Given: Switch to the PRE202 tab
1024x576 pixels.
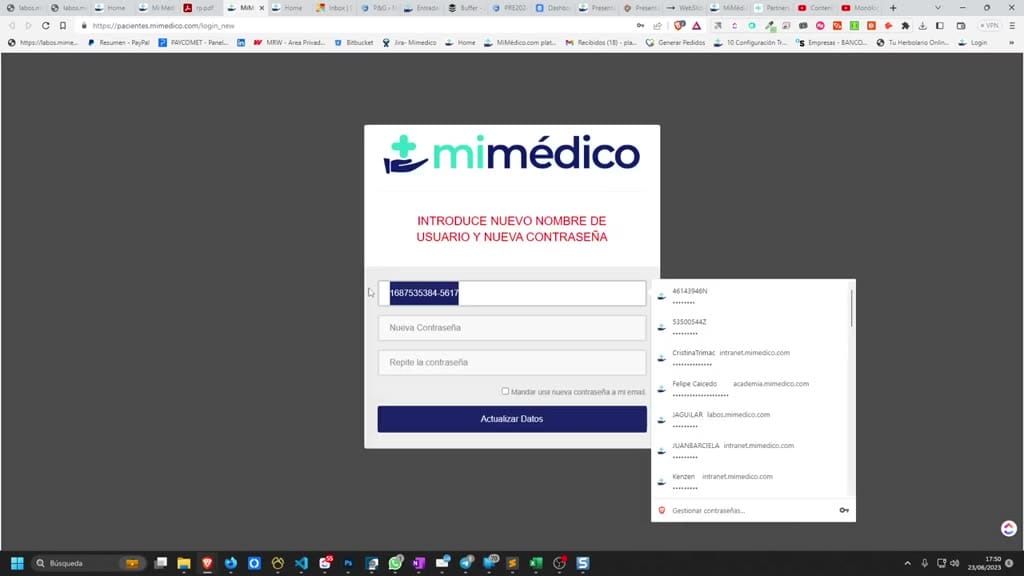Looking at the screenshot, I should [x=509, y=8].
